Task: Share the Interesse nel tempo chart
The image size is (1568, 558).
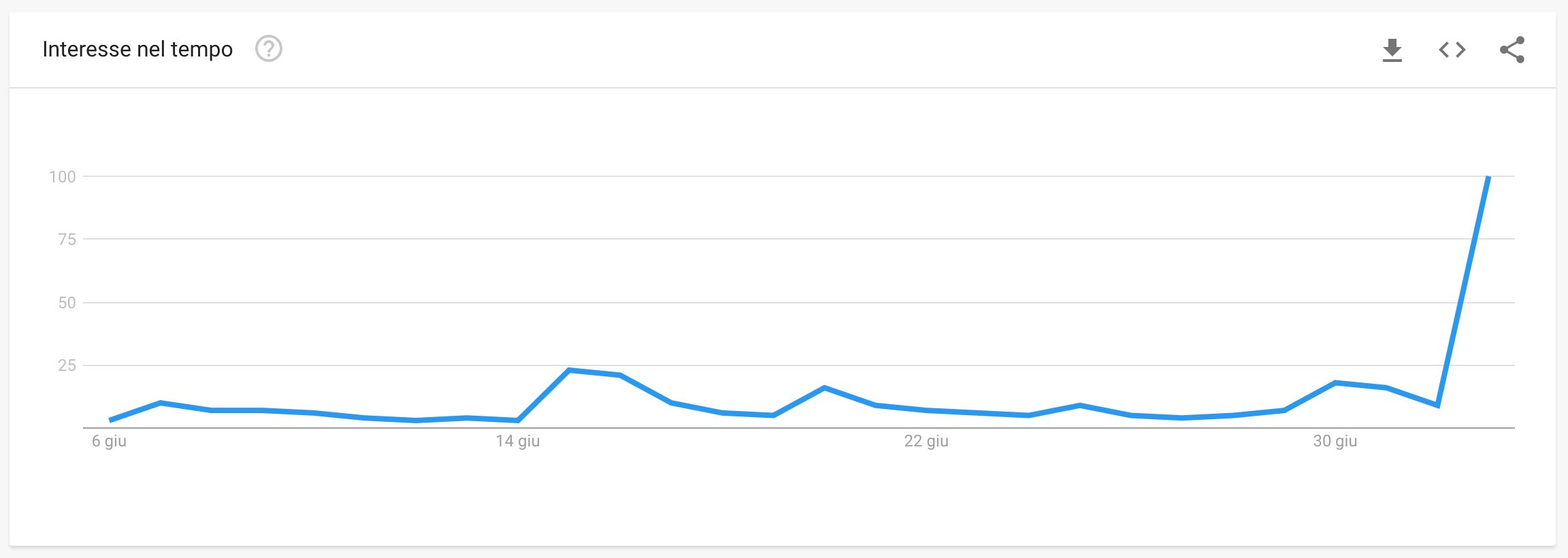Action: 1512,50
